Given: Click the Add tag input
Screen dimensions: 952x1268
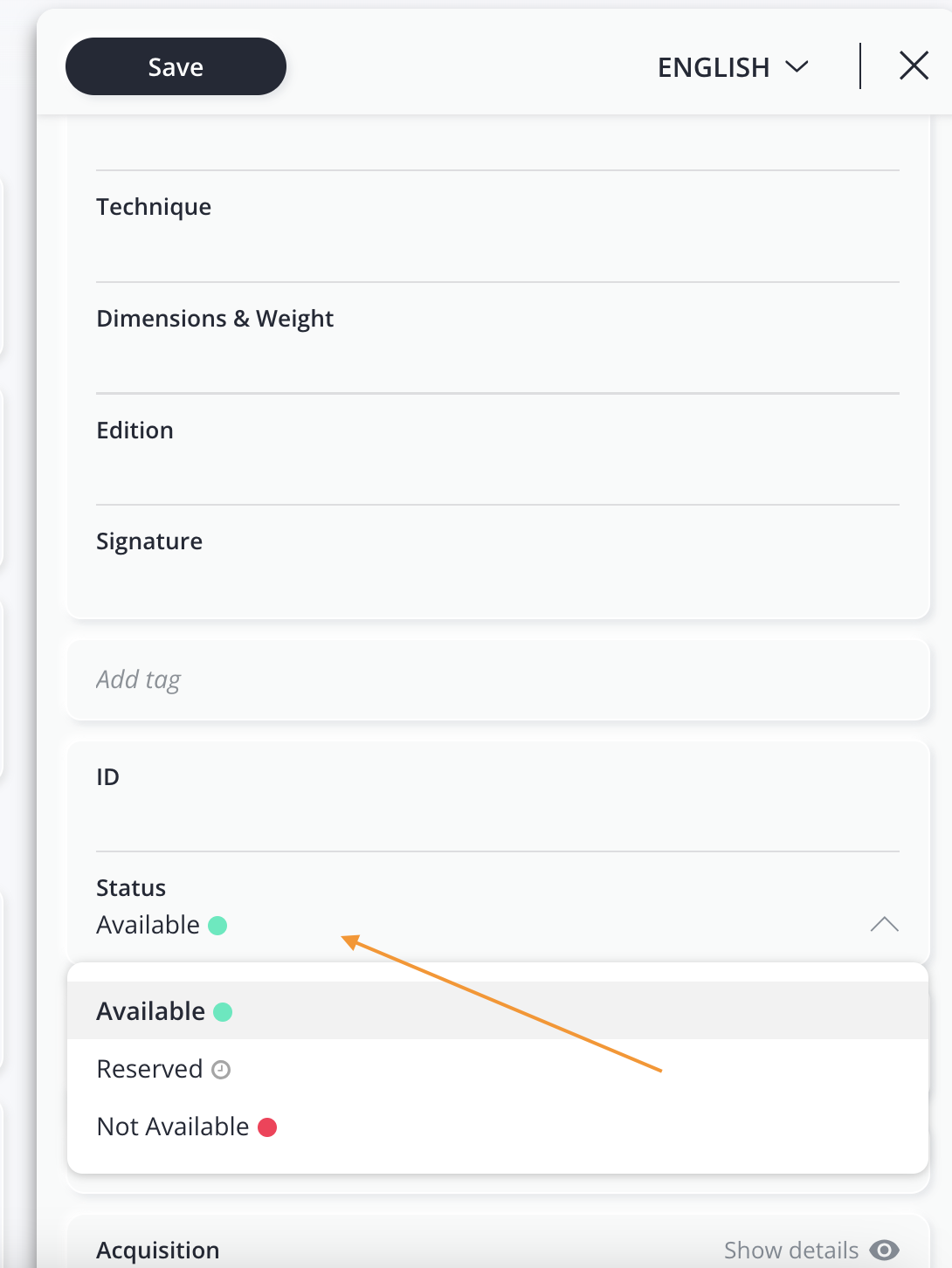Looking at the screenshot, I should [x=498, y=680].
